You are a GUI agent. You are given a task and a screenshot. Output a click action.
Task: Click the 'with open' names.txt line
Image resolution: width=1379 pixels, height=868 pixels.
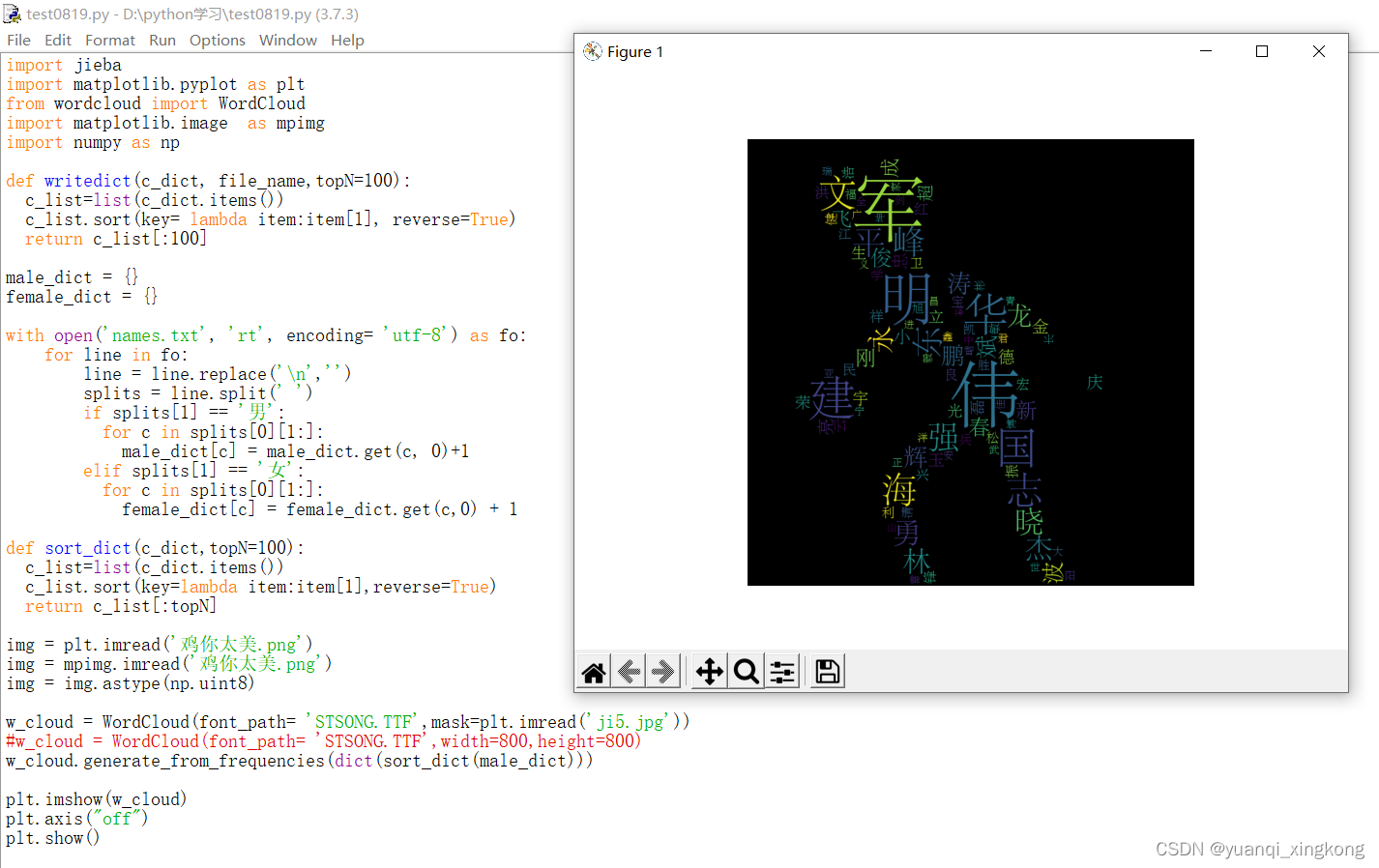coord(266,335)
